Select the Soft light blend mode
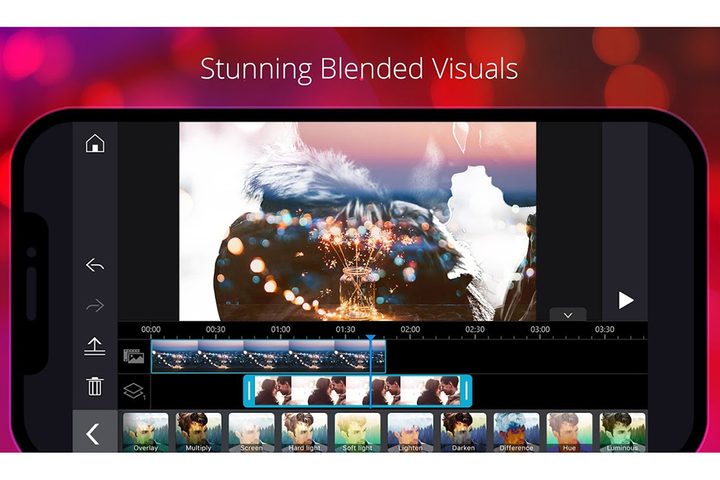 (x=358, y=432)
